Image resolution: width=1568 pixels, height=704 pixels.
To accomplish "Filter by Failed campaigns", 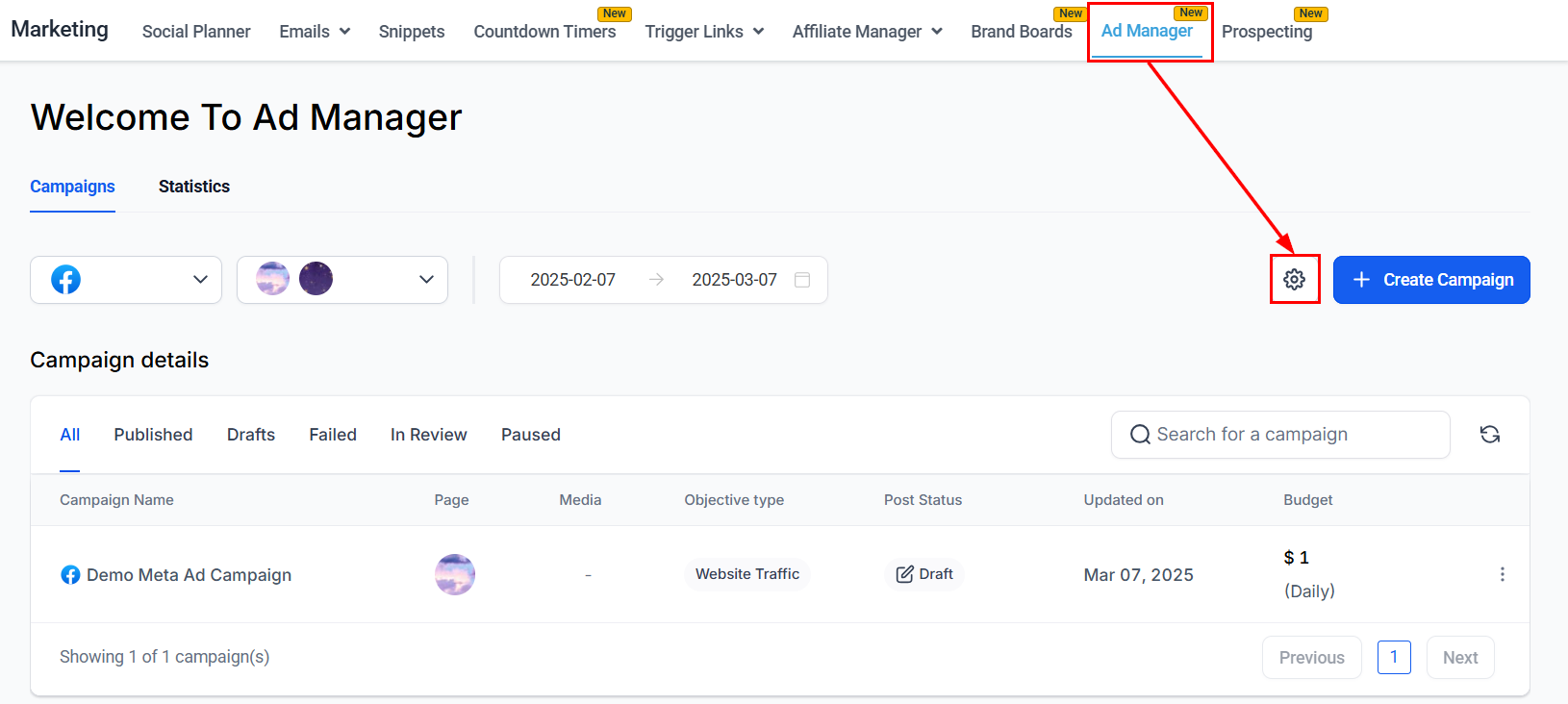I will (333, 435).
